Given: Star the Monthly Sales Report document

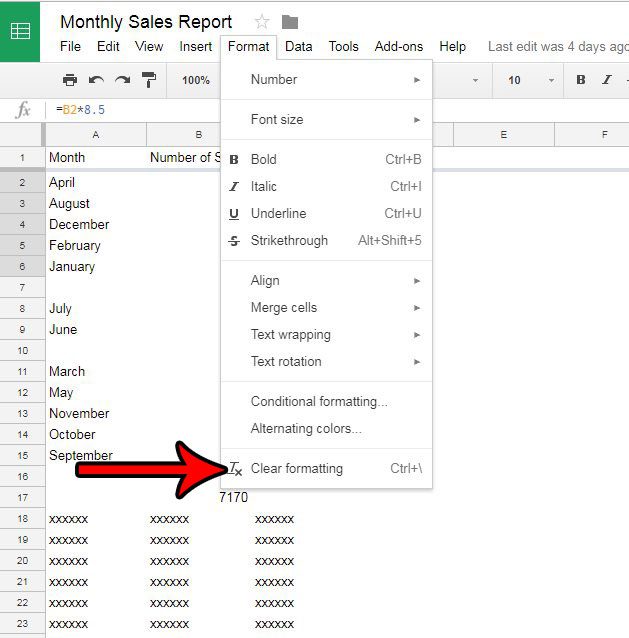Looking at the screenshot, I should pyautogui.click(x=262, y=22).
